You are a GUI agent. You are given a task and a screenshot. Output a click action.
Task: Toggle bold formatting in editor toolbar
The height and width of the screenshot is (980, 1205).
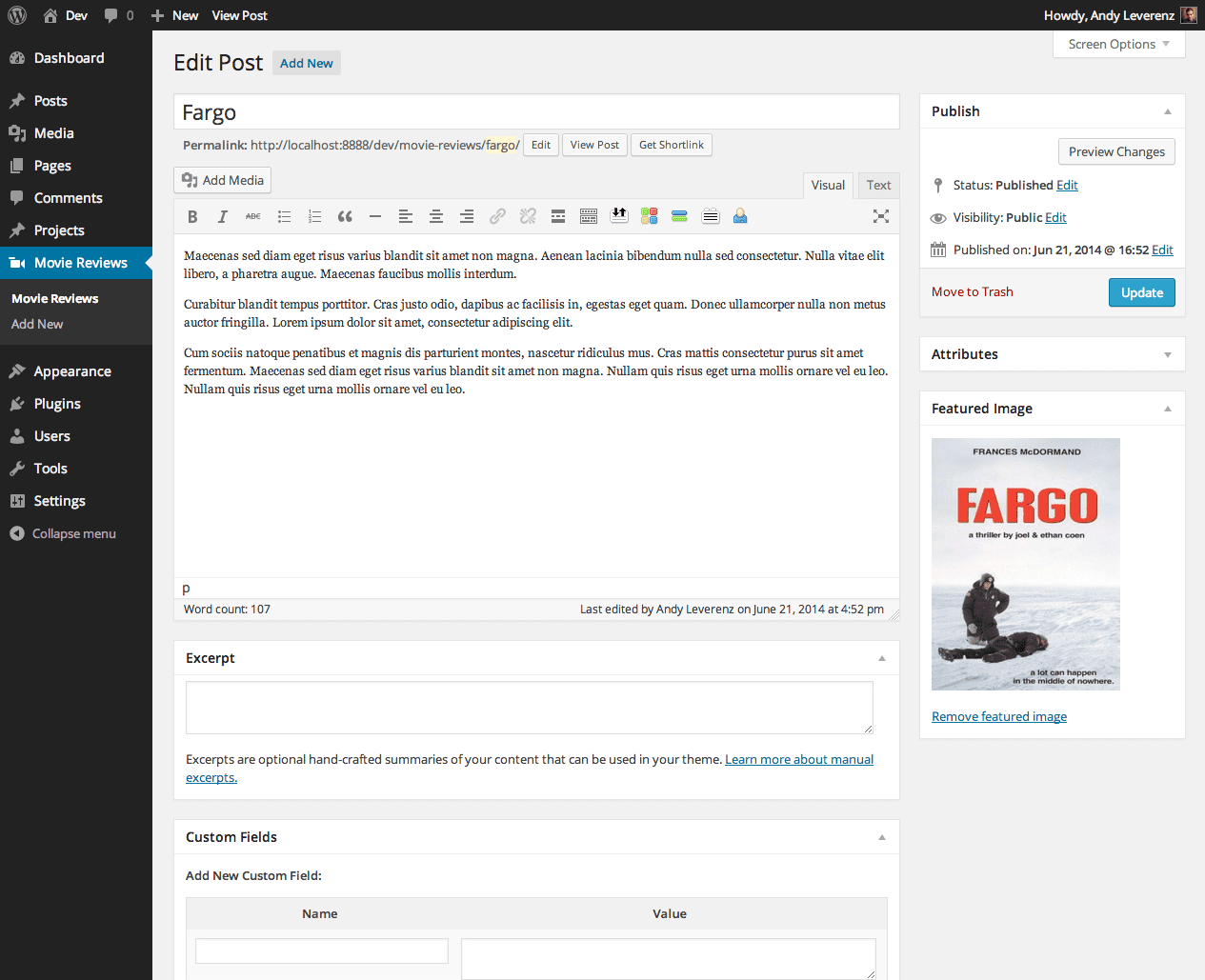pos(192,217)
